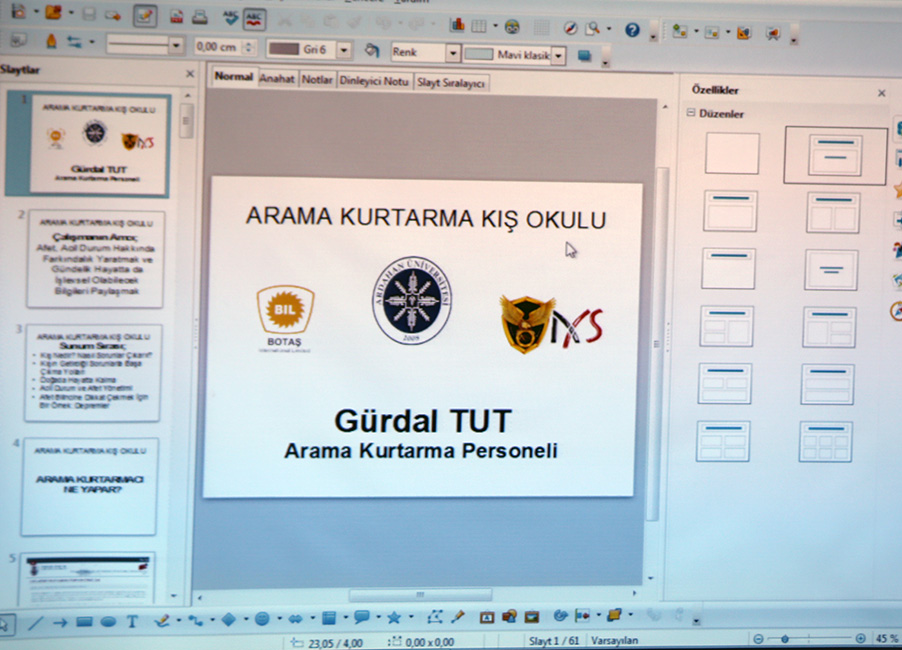Select the Stars shape tool
902x650 pixels.
tap(394, 617)
